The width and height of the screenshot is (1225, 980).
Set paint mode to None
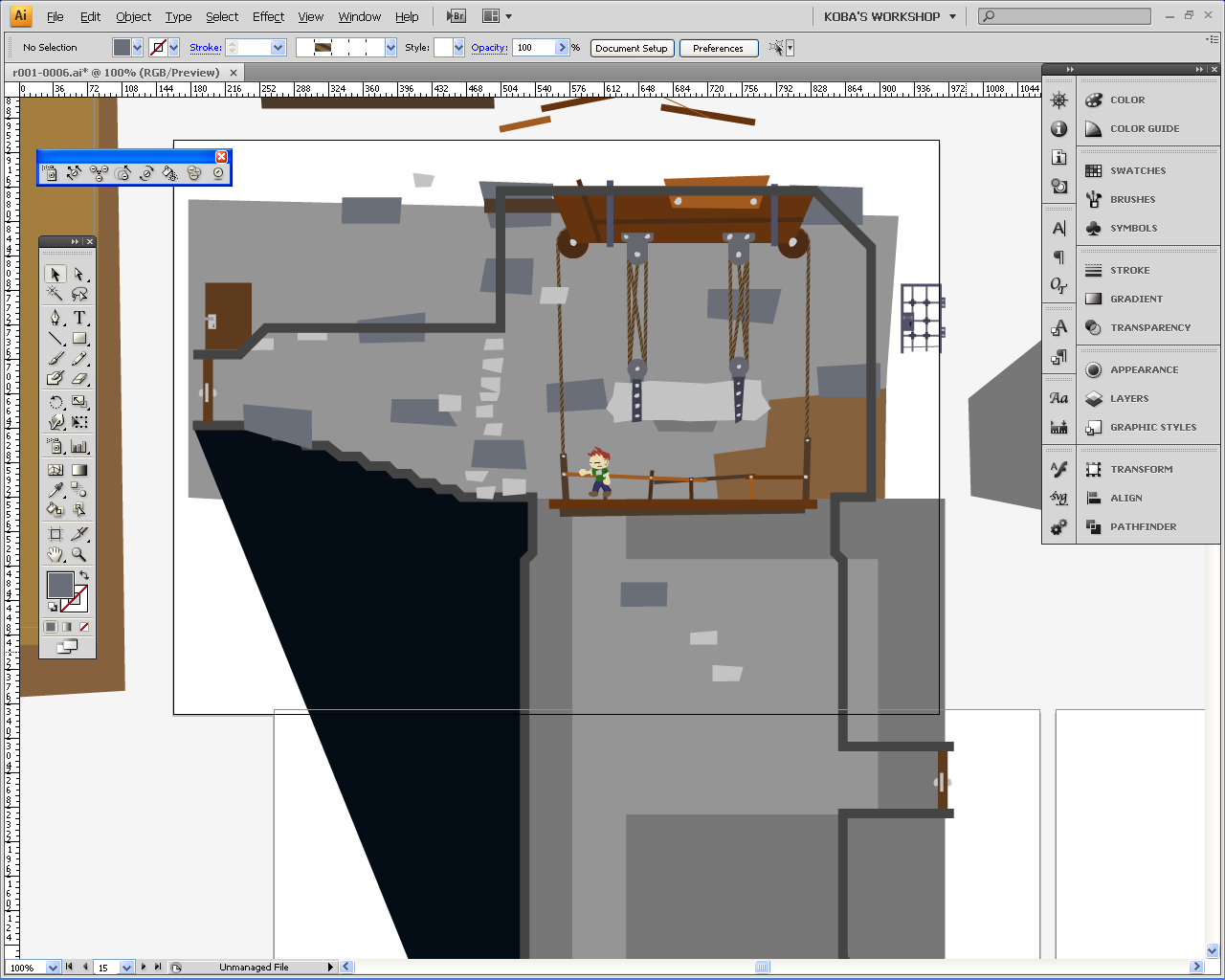[x=84, y=627]
